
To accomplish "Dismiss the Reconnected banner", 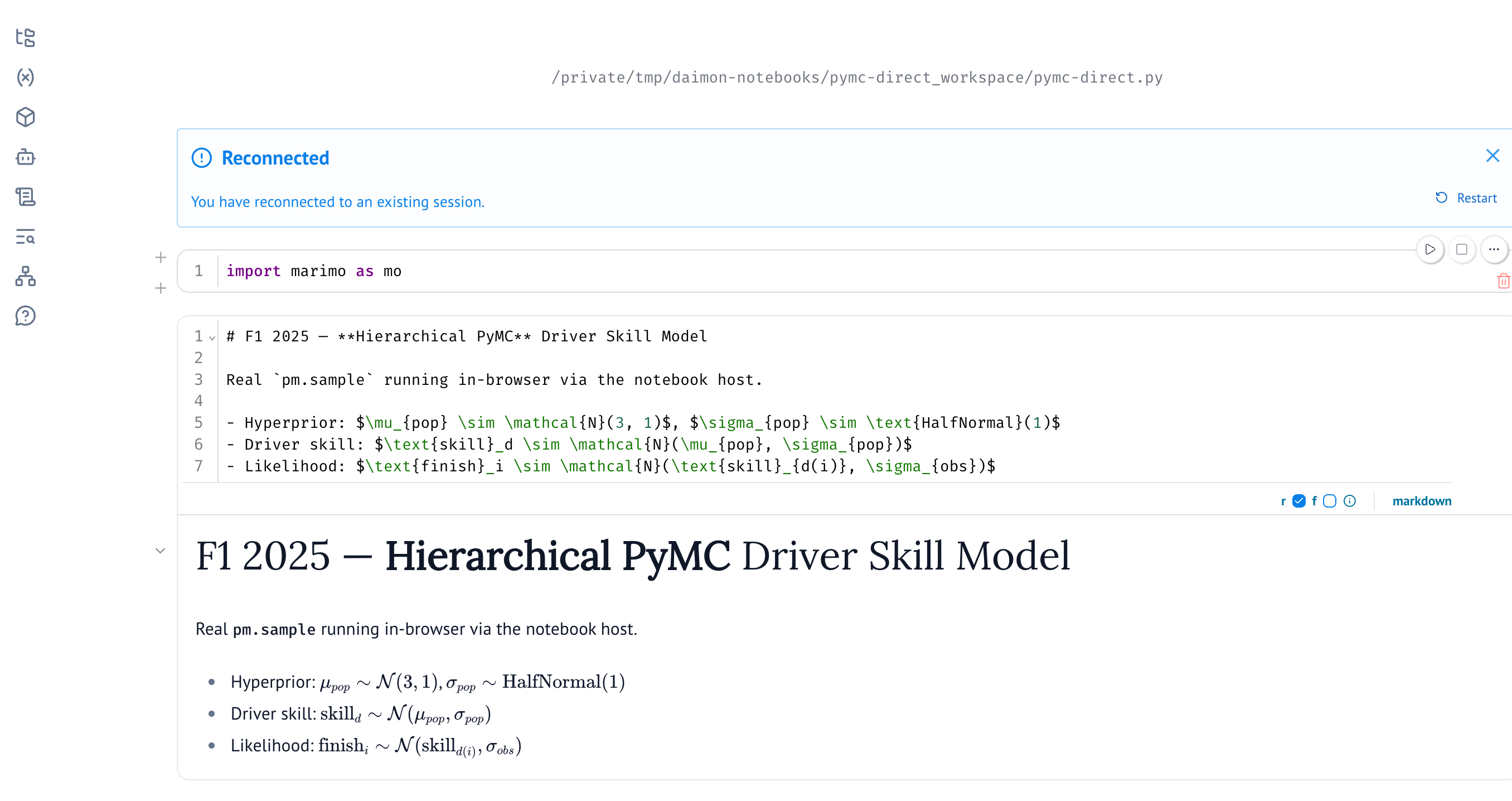I will tap(1492, 156).
